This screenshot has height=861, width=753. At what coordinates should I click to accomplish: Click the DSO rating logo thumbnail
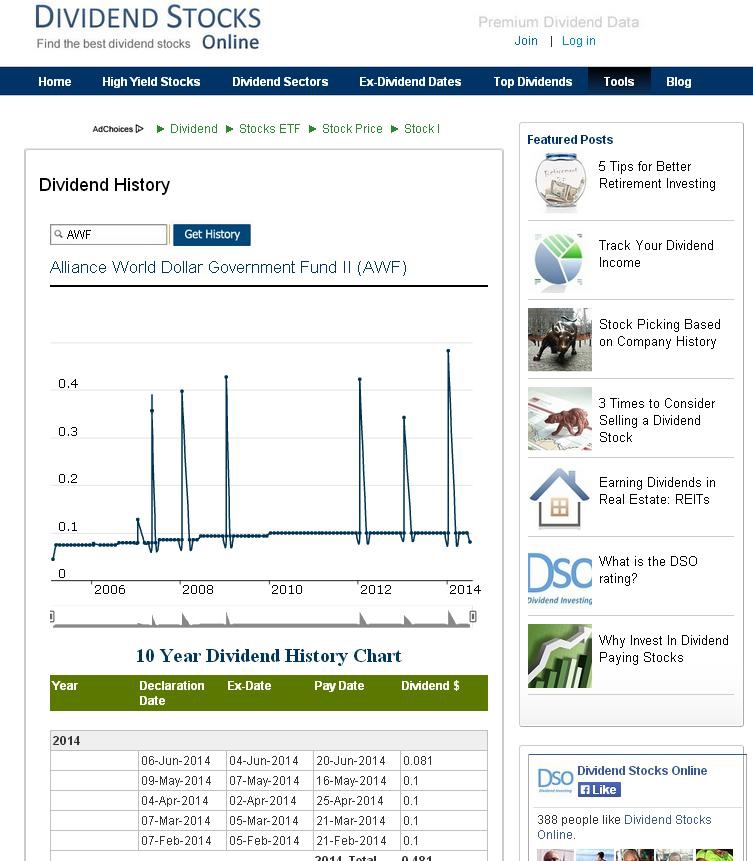tap(560, 578)
